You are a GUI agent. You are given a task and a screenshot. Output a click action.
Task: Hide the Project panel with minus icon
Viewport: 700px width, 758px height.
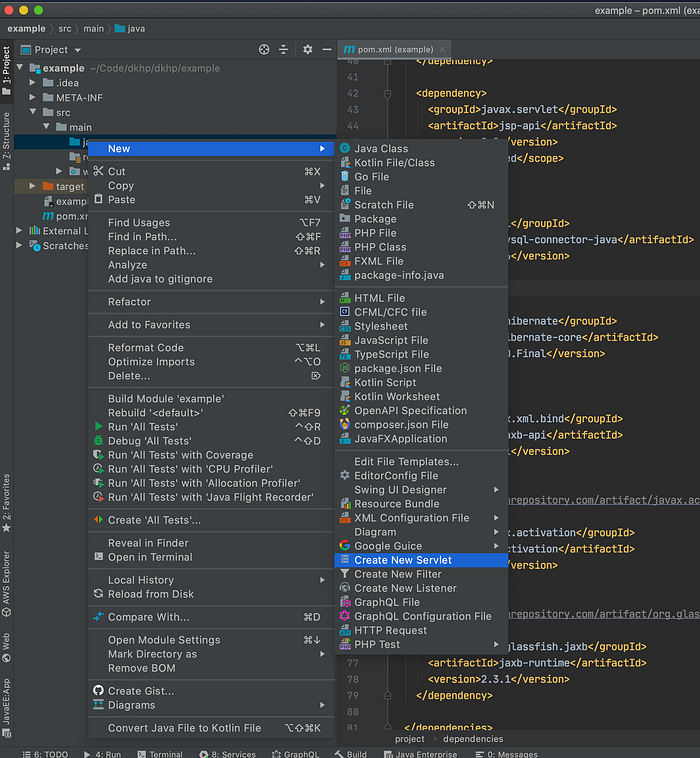pyautogui.click(x=327, y=49)
